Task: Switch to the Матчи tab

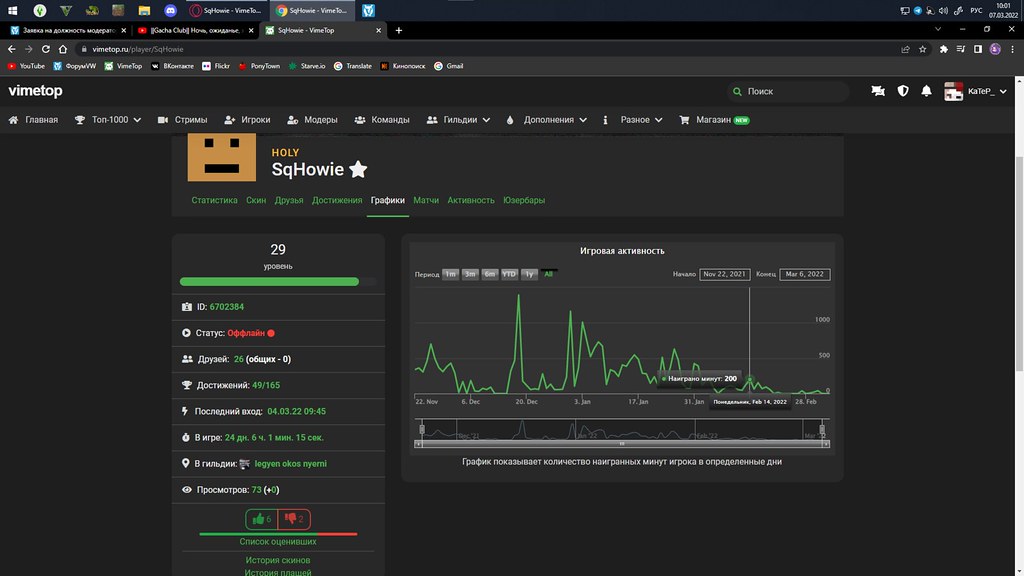Action: [x=426, y=200]
